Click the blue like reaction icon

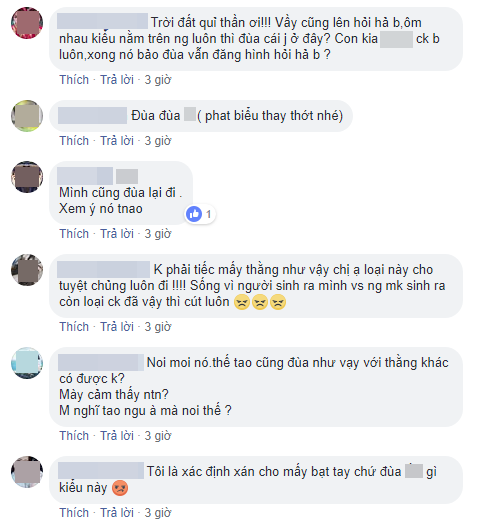[194, 214]
